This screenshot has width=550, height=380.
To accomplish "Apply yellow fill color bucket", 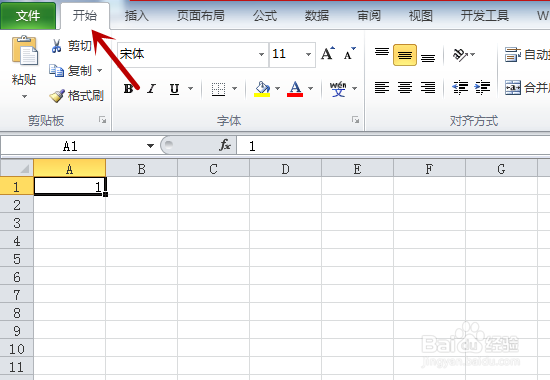I will pos(262,88).
